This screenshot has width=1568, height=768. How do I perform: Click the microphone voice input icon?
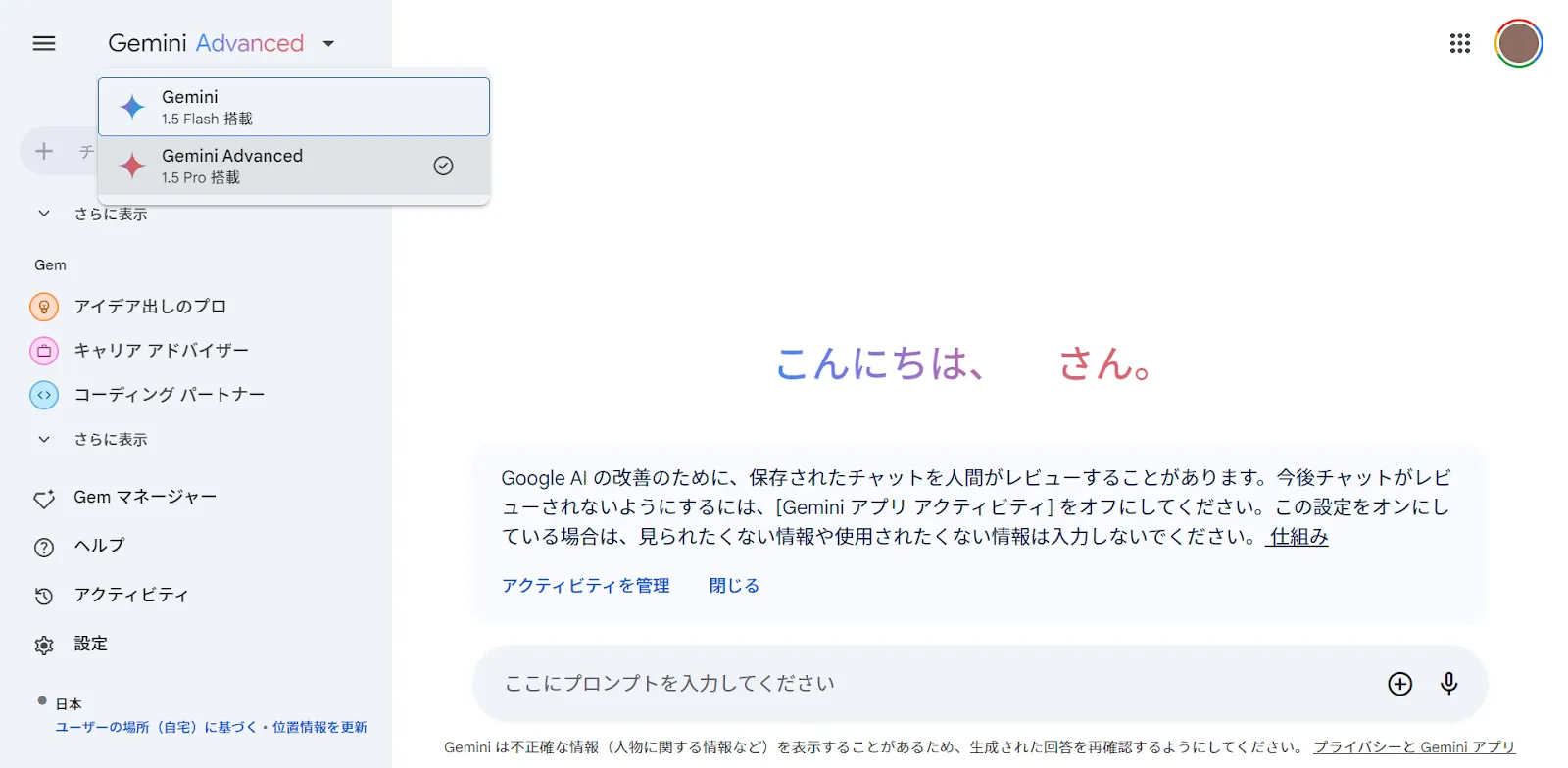pyautogui.click(x=1449, y=684)
